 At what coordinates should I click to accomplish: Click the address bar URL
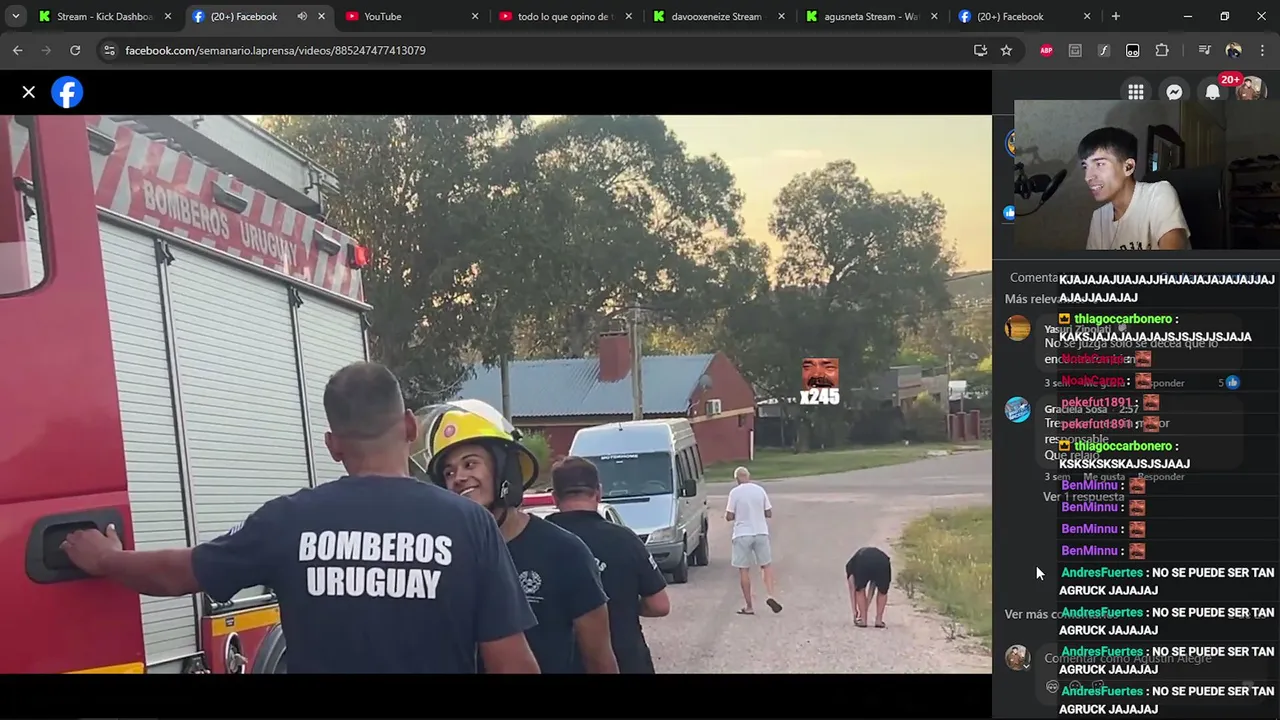(275, 50)
